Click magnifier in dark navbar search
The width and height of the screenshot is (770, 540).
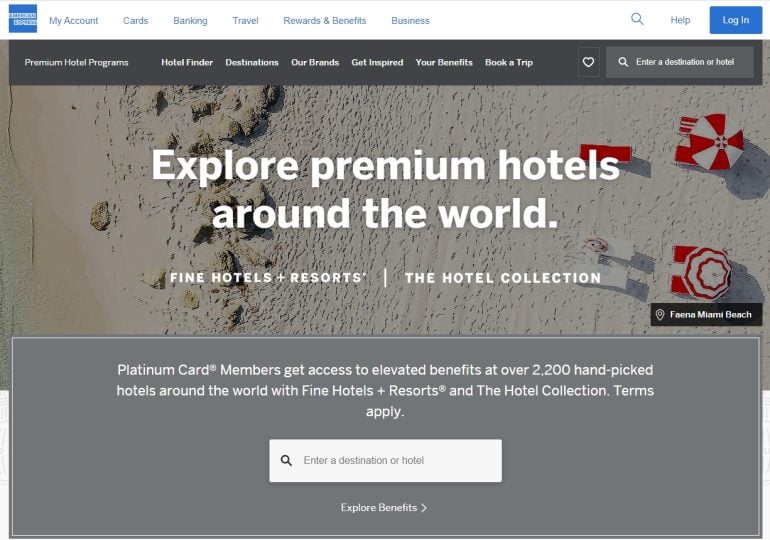(623, 62)
